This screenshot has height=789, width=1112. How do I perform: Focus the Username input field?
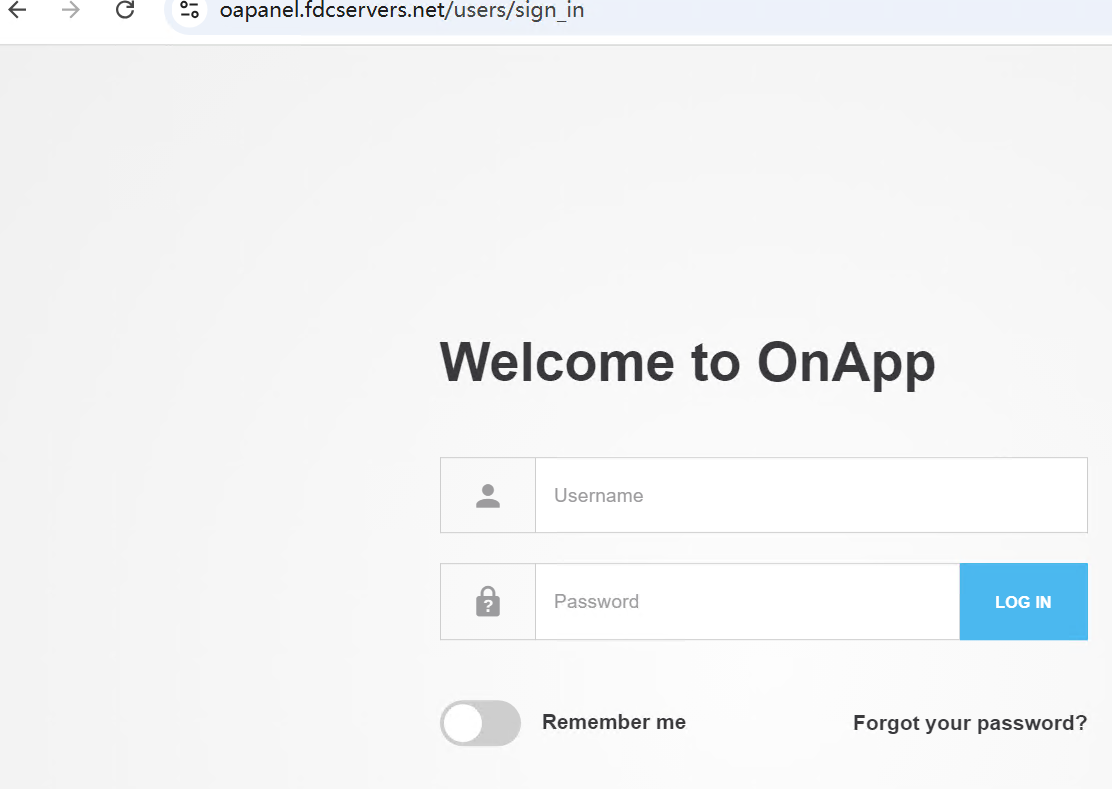click(x=810, y=496)
